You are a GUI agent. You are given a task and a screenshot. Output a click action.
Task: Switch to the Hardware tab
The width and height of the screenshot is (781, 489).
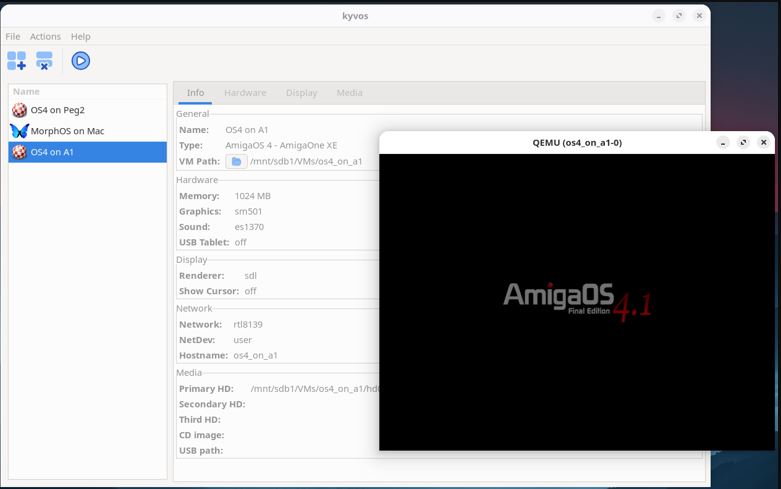(245, 93)
